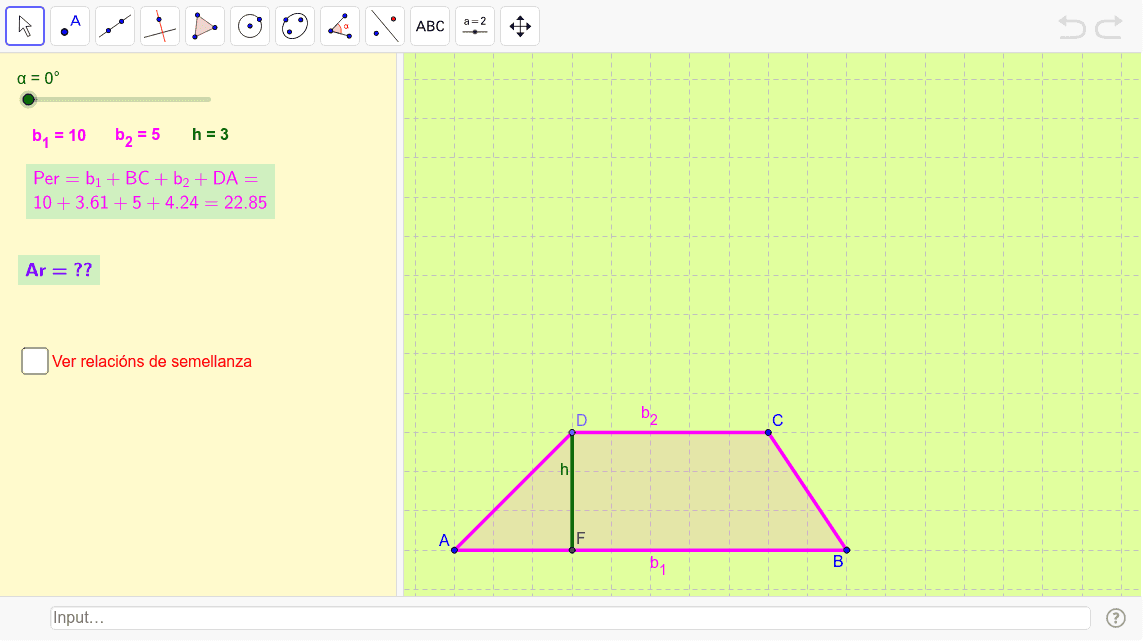This screenshot has height=641, width=1143.
Task: Undo the last action
Action: click(x=1072, y=28)
